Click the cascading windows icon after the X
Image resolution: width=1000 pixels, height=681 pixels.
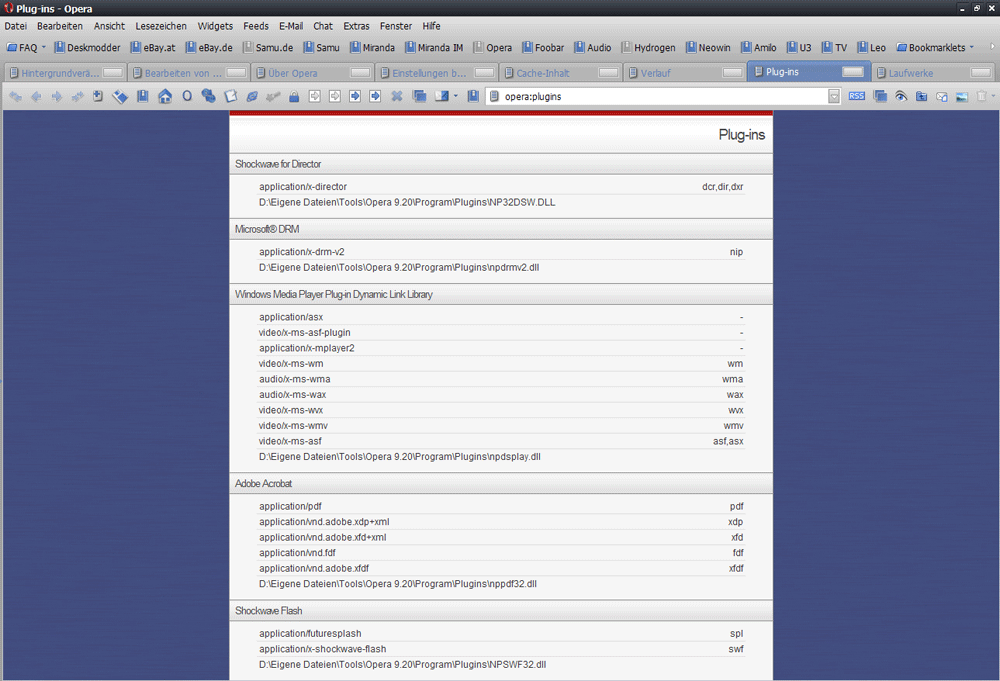pyautogui.click(x=419, y=96)
